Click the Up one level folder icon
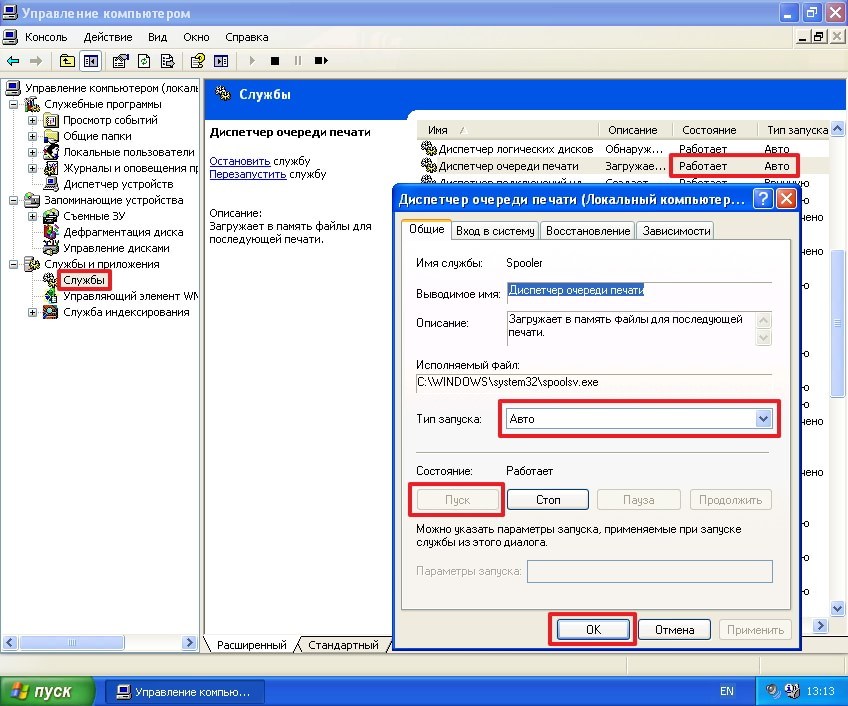 pos(67,60)
